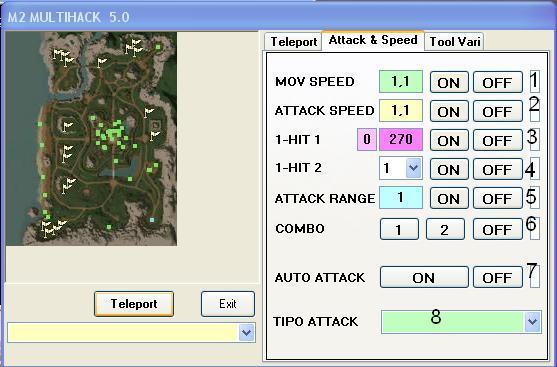Viewport: 557px width, 367px height.
Task: Expand the TIPO ATTACK dropdown
Action: 532,322
